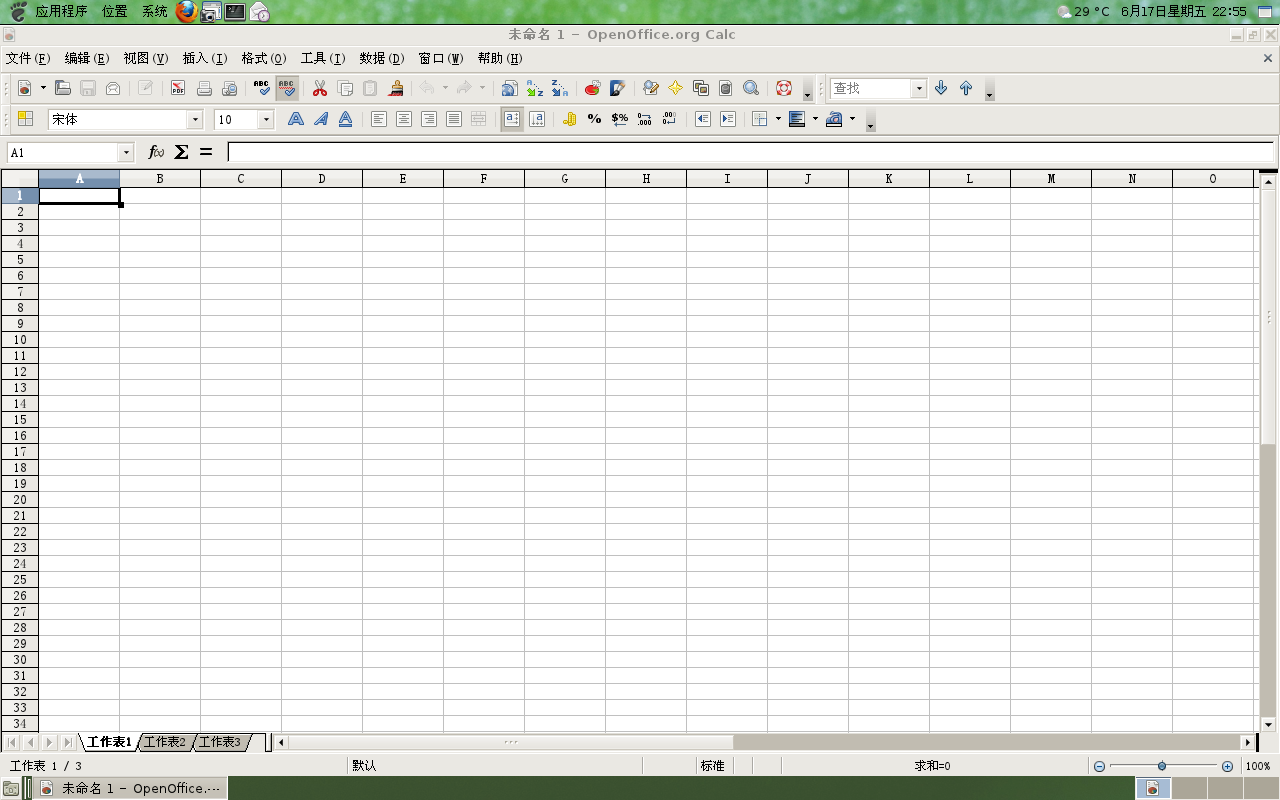Switch to the 工作表3 sheet tab
The height and width of the screenshot is (800, 1280).
point(220,742)
